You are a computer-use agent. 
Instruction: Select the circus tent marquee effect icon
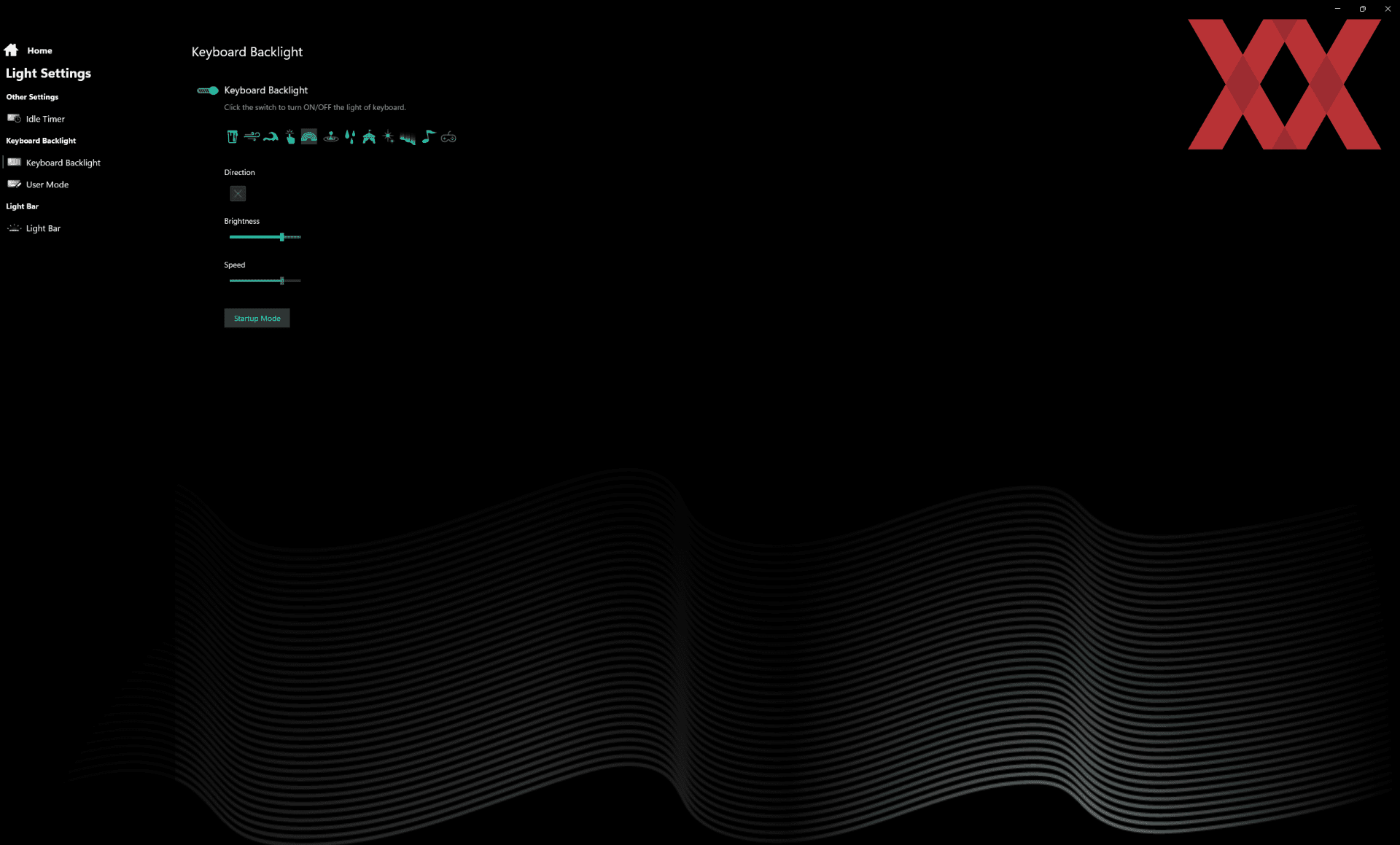pyautogui.click(x=369, y=137)
